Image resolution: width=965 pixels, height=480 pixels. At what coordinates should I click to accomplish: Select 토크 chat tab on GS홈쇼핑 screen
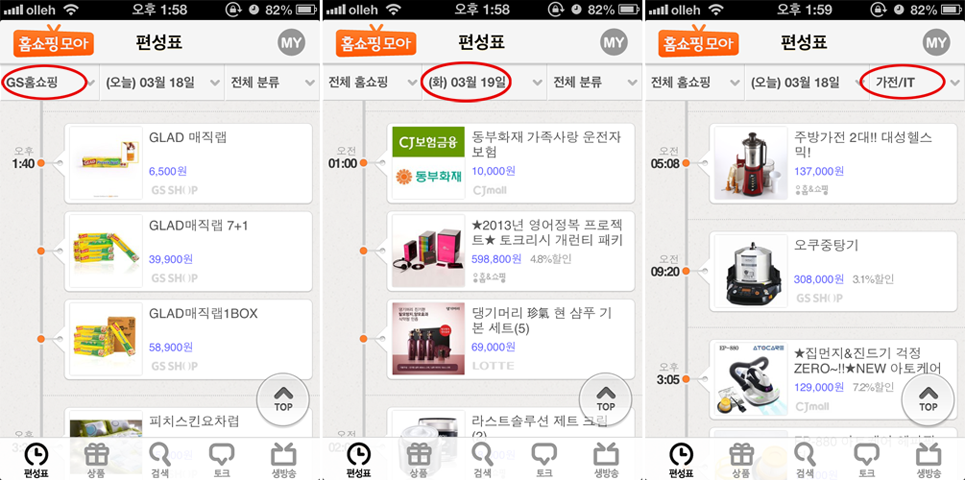pos(222,460)
